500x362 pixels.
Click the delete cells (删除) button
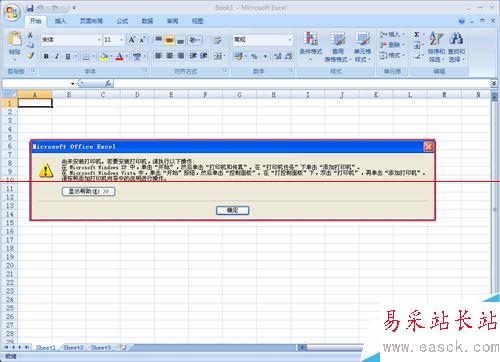click(392, 45)
